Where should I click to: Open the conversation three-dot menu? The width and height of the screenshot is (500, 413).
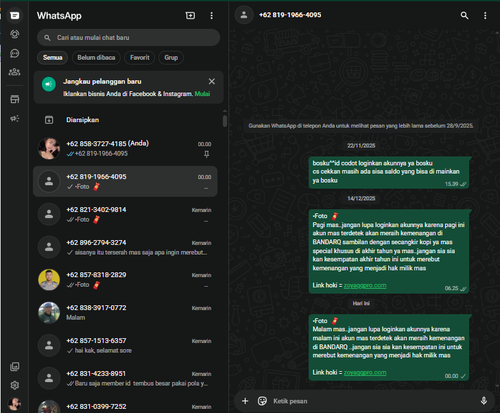click(x=485, y=15)
